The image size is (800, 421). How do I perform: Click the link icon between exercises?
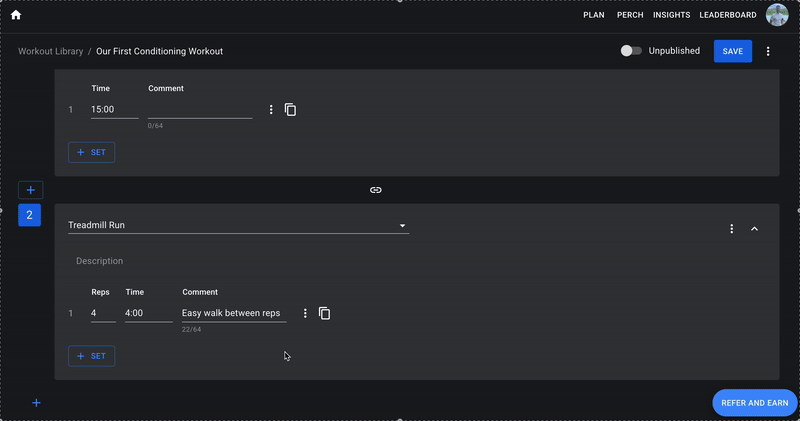click(376, 190)
